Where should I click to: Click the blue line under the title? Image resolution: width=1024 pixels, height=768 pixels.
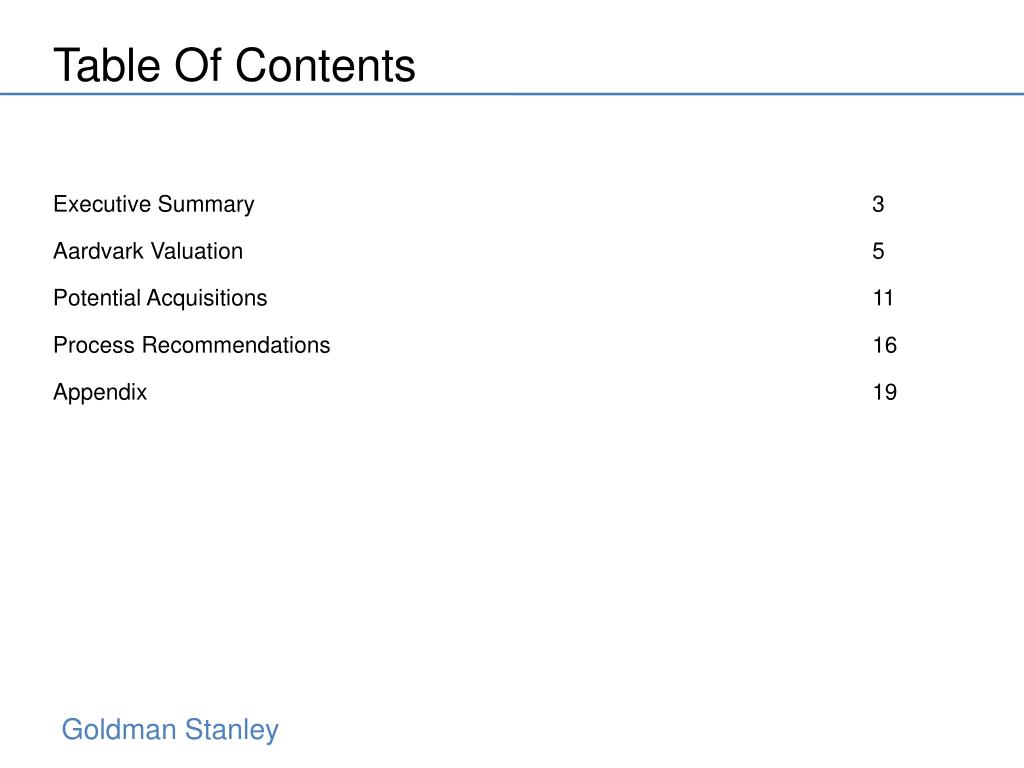pyautogui.click(x=512, y=94)
